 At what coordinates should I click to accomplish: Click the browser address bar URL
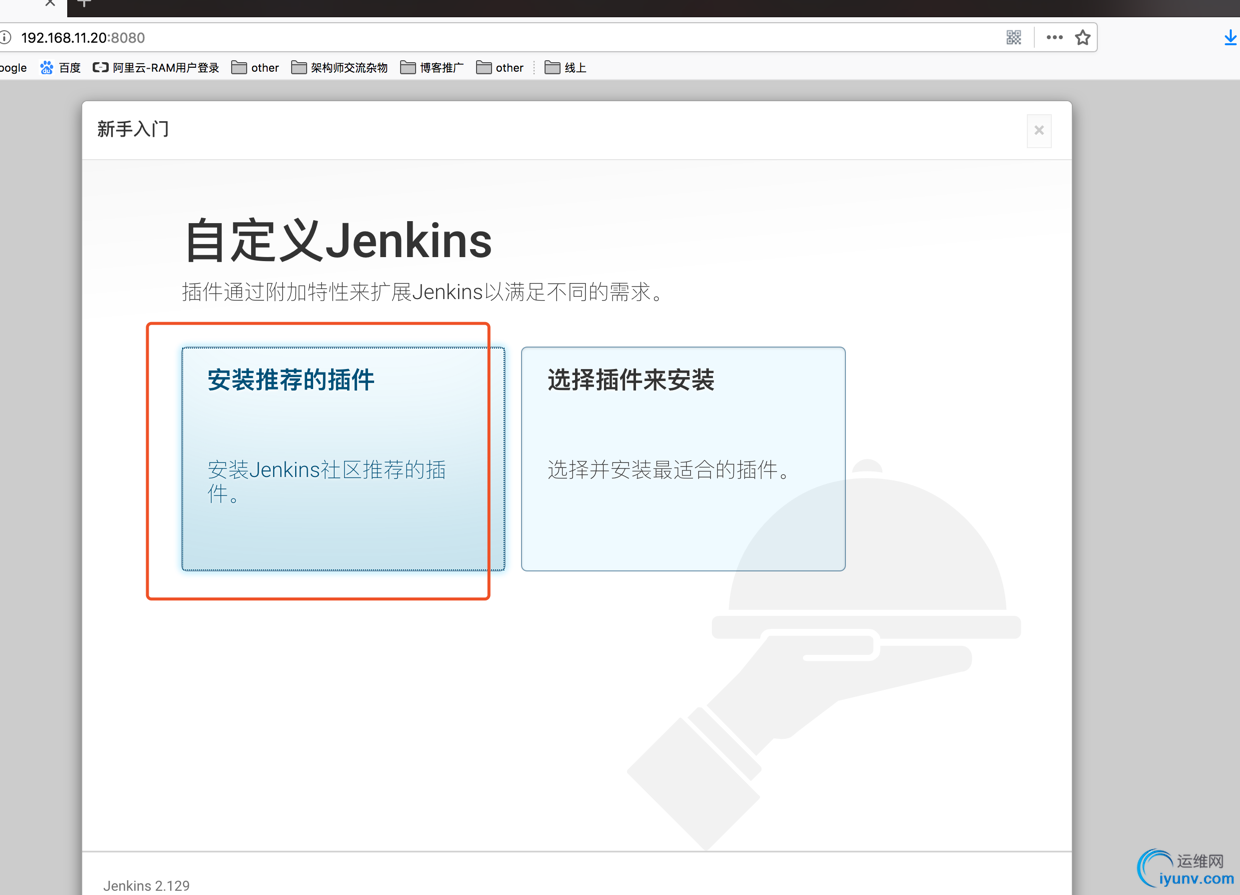[x=83, y=38]
